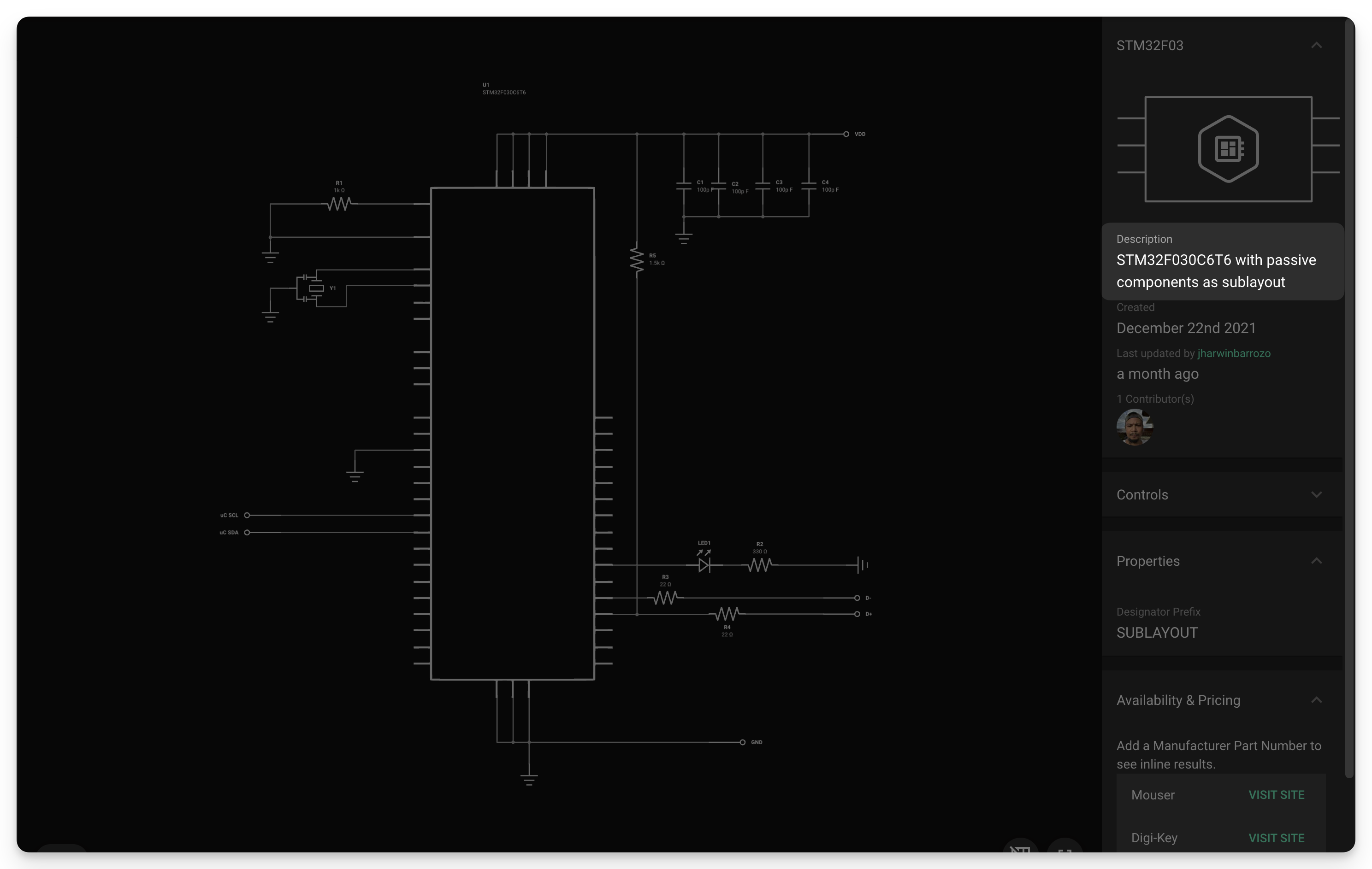
Task: Click the uC SCL terminal node
Action: pyautogui.click(x=247, y=515)
